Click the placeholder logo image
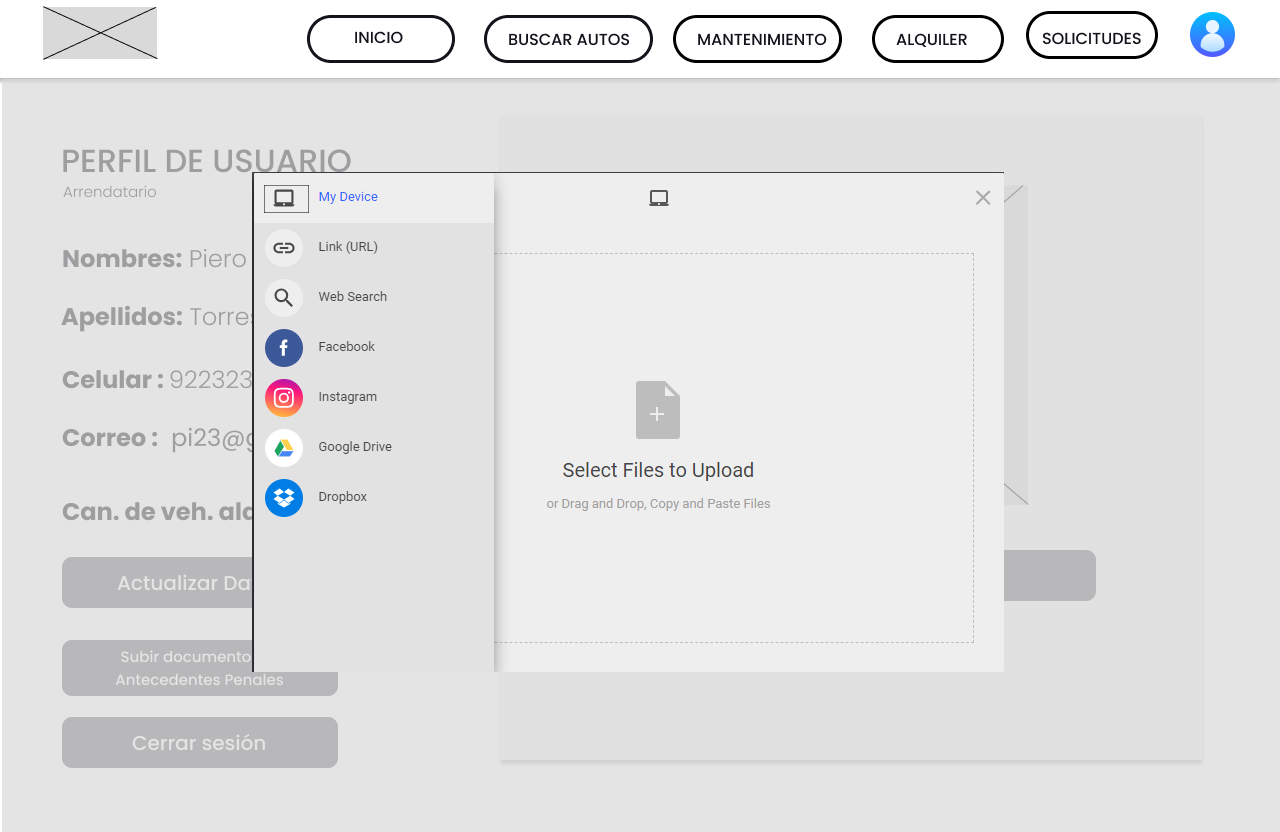This screenshot has width=1280, height=832. [x=100, y=33]
